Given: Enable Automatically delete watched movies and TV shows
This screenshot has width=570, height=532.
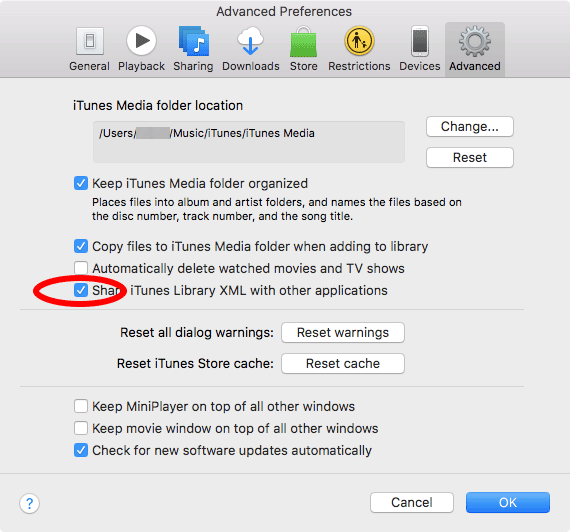Looking at the screenshot, I should pos(81,268).
